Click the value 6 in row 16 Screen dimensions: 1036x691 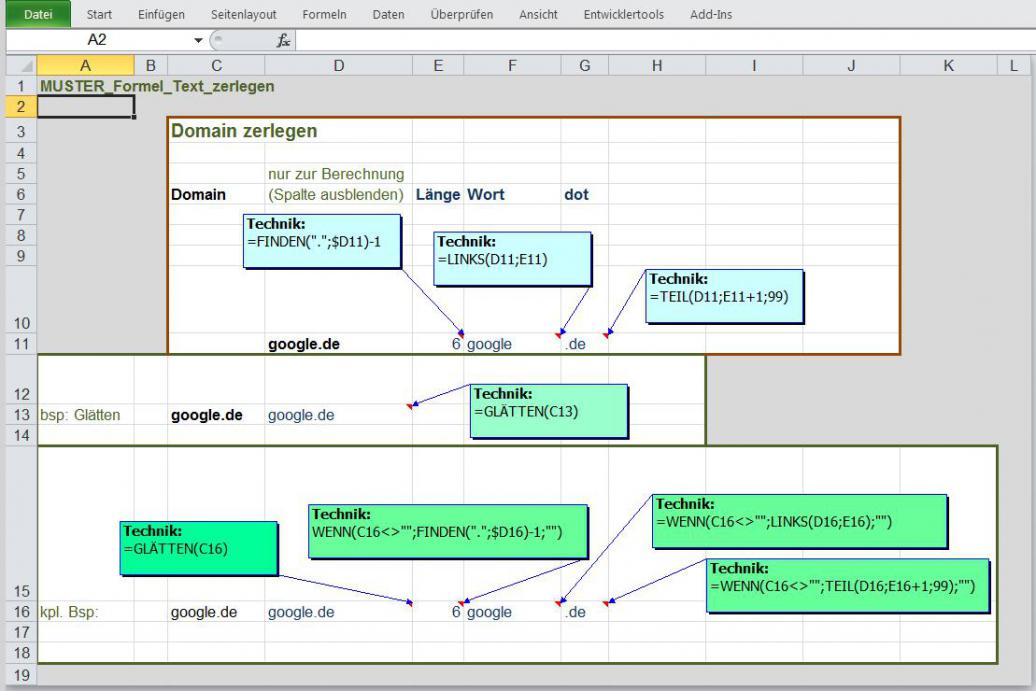tap(438, 612)
